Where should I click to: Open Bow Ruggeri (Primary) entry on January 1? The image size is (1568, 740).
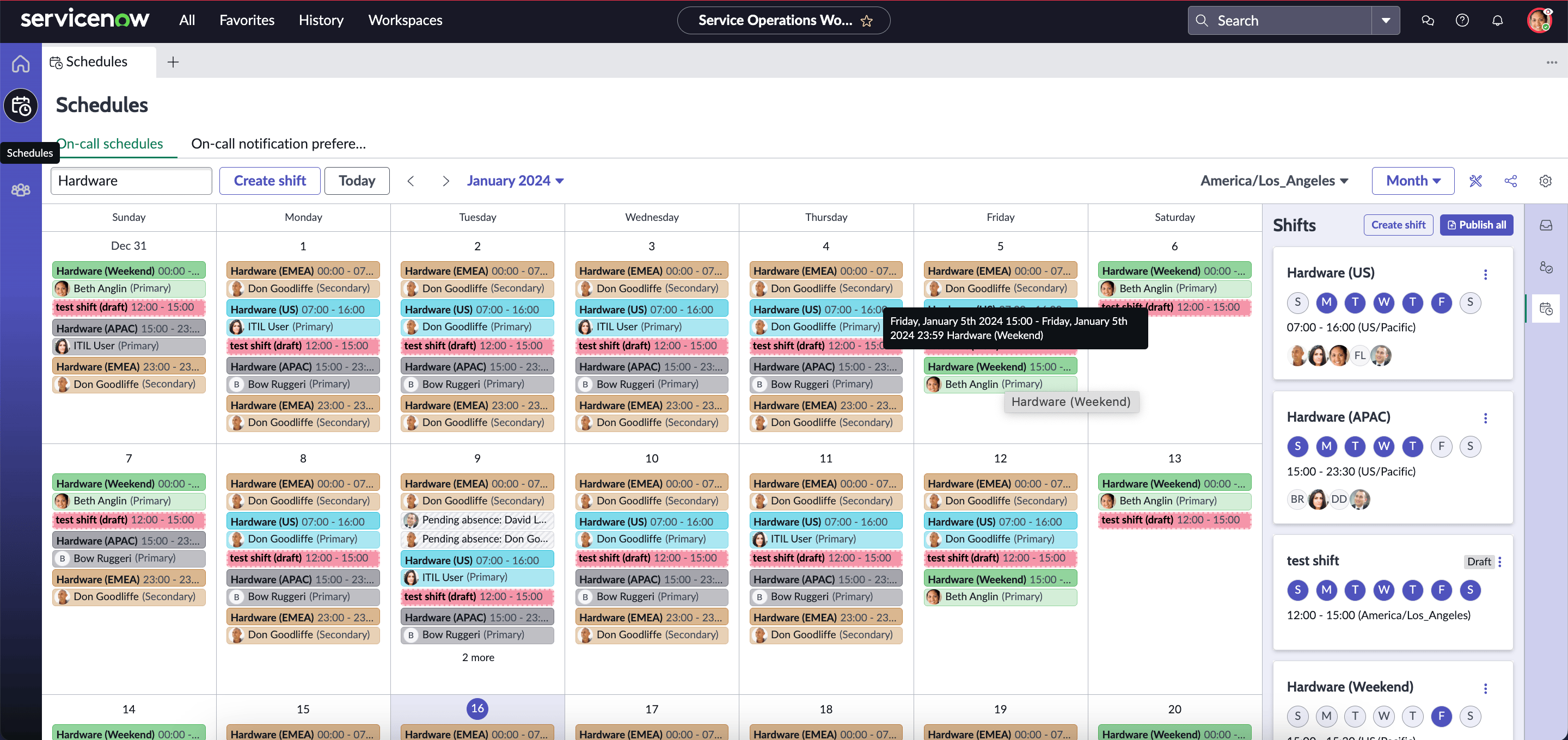point(303,384)
